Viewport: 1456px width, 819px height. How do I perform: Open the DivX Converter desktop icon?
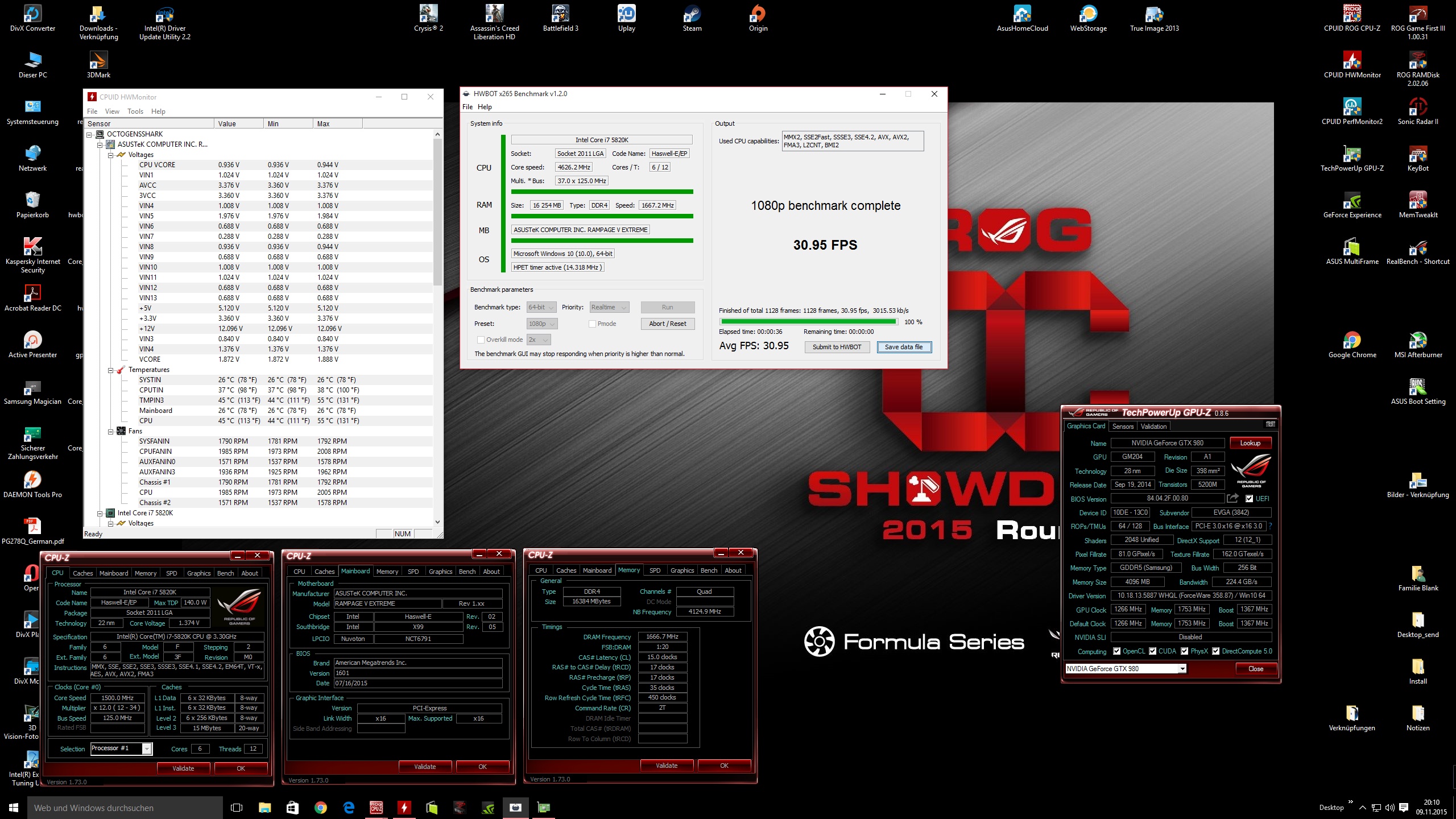tap(32, 18)
